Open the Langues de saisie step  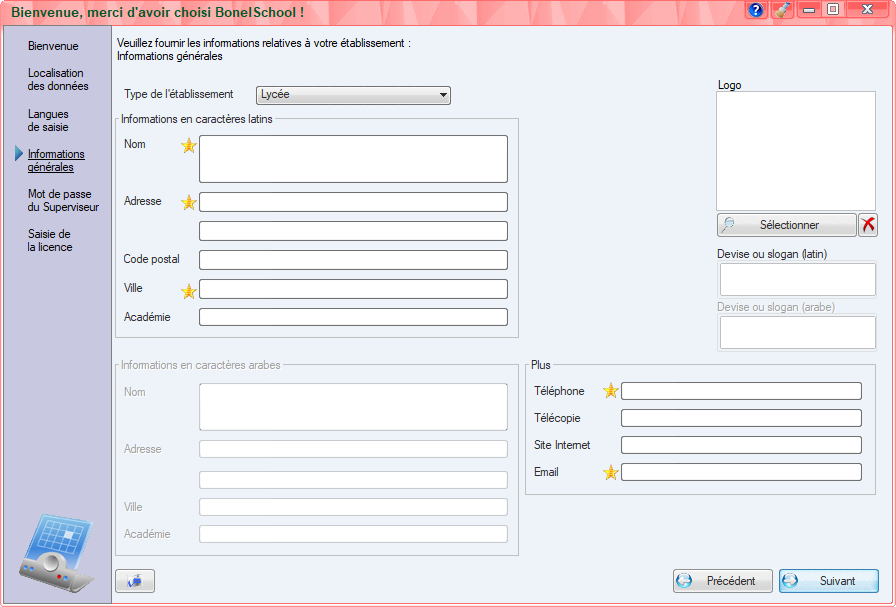(x=48, y=121)
